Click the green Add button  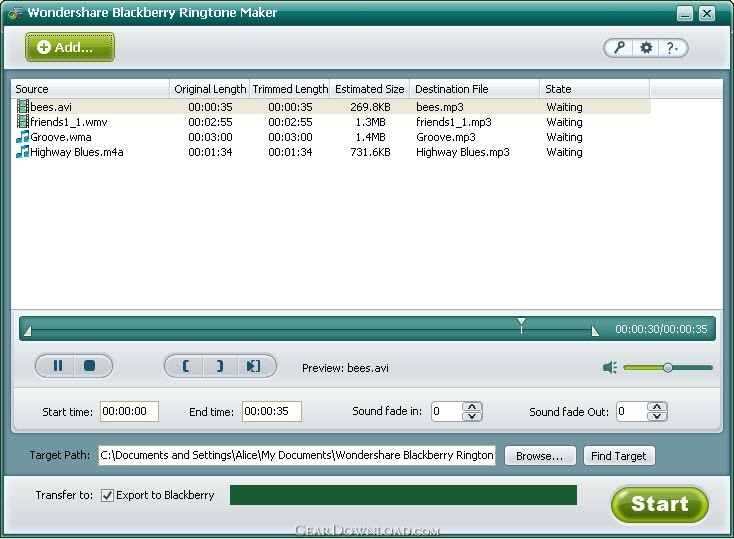click(70, 47)
